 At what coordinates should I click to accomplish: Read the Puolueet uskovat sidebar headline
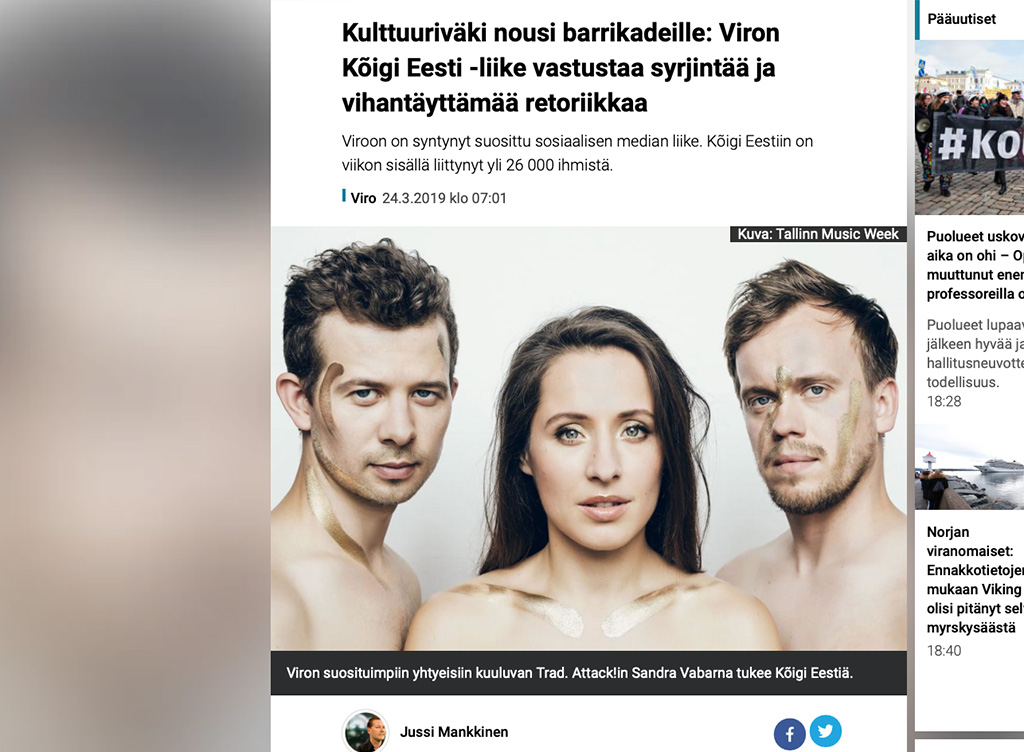pyautogui.click(x=975, y=265)
